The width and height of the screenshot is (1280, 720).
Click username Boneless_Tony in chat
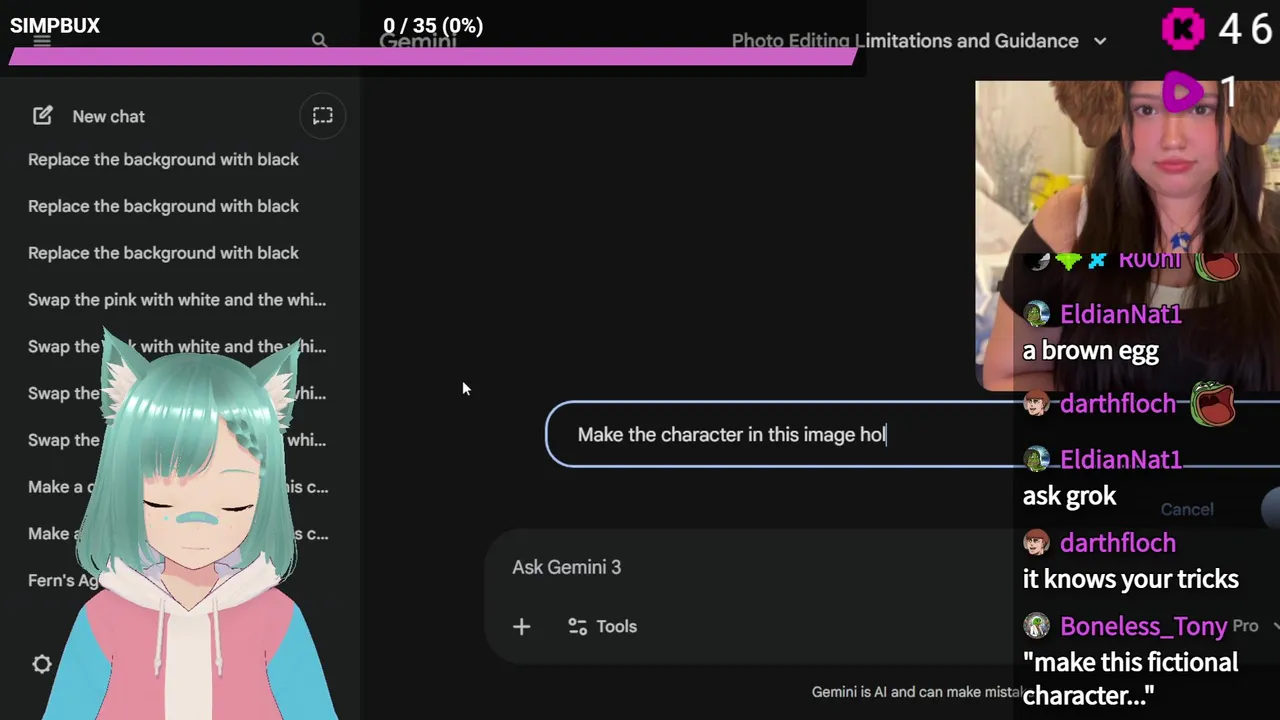[x=1143, y=626]
